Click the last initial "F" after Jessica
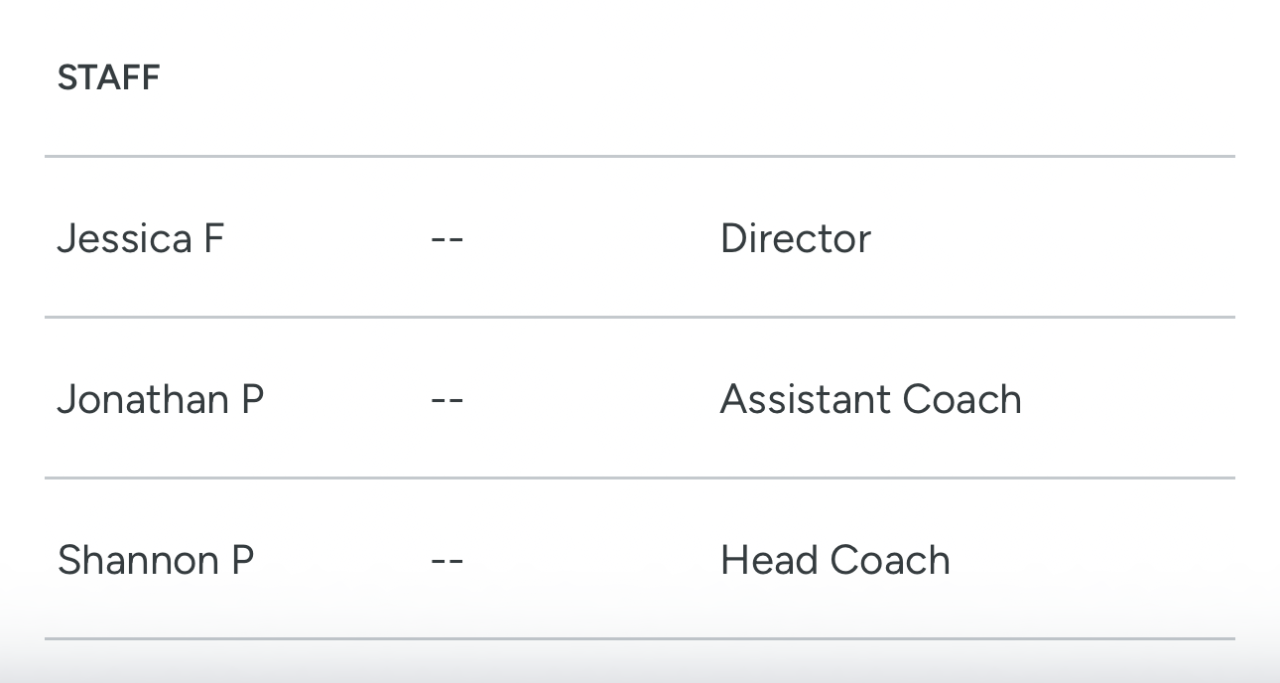1280x683 pixels. (x=213, y=239)
